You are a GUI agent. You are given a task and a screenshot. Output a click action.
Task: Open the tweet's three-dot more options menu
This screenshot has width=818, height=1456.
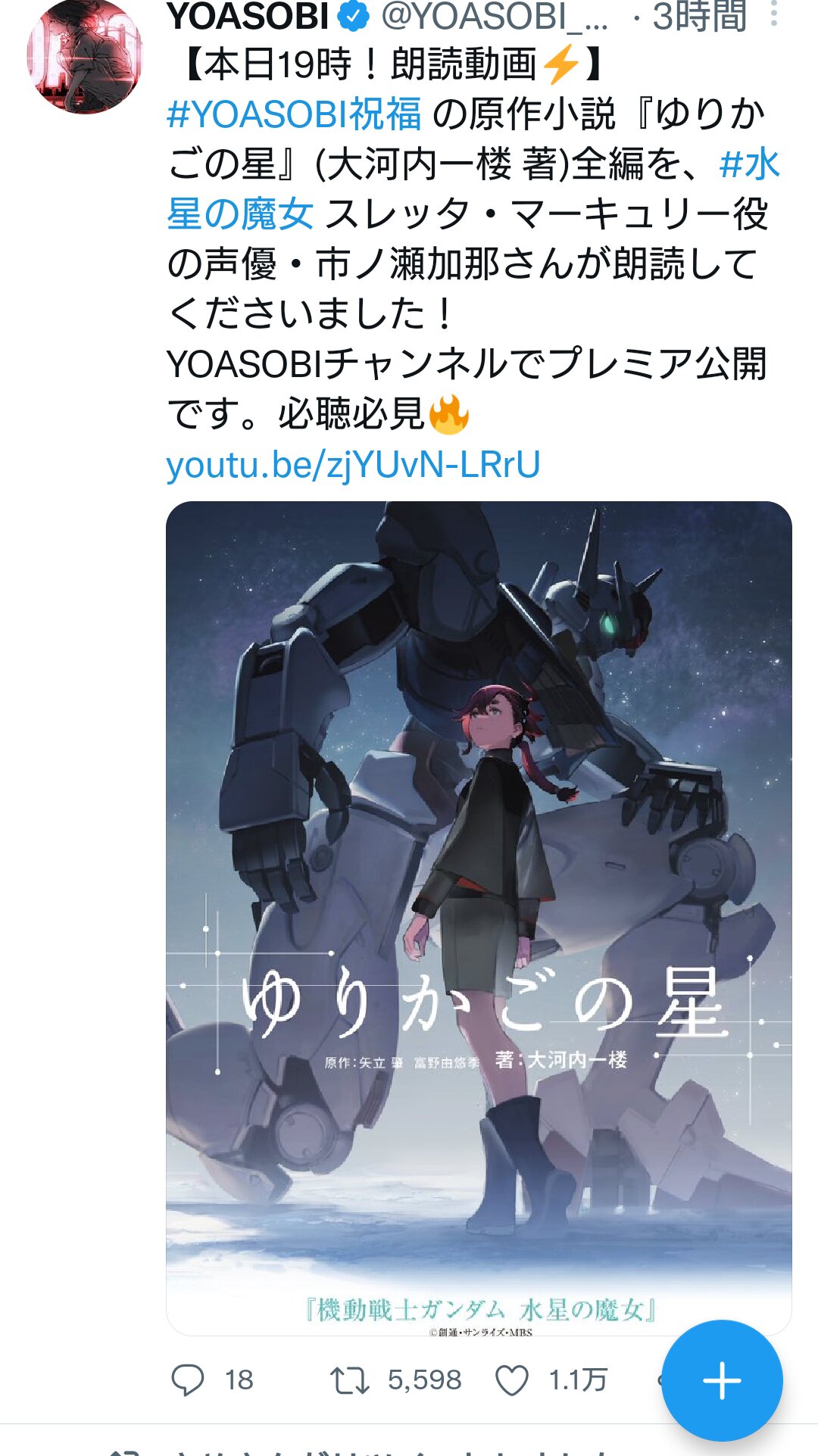point(773,14)
